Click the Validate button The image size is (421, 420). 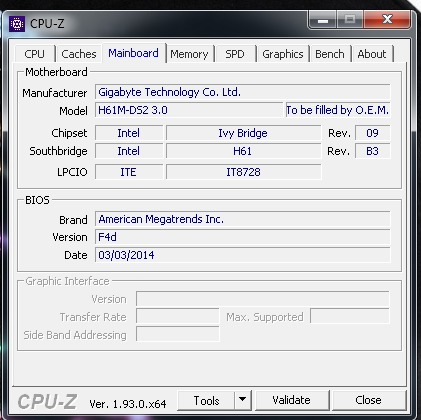(x=292, y=400)
